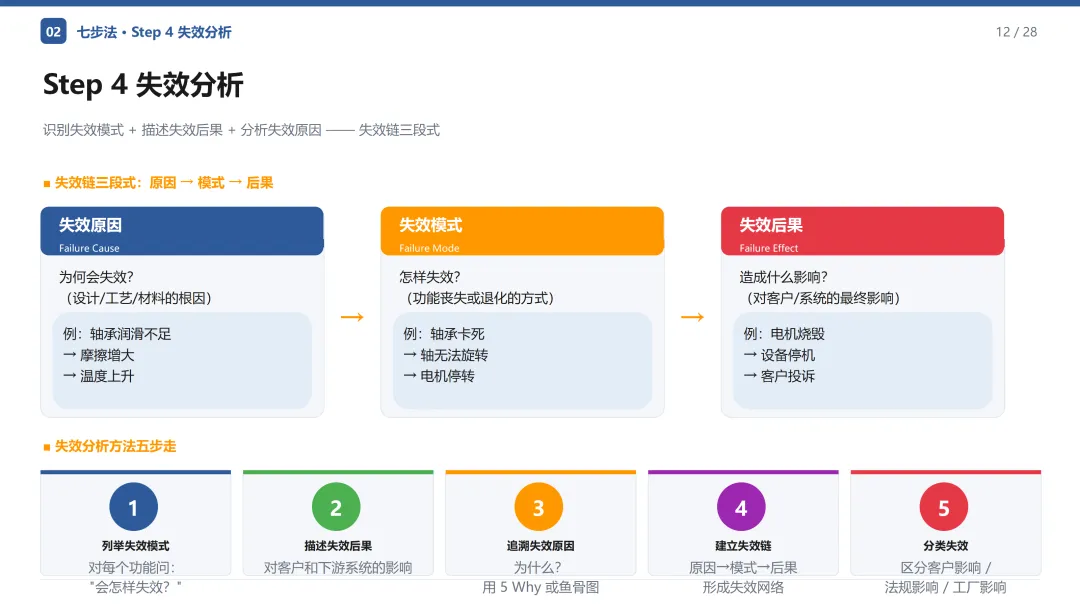
Task: Click the quoted text '会怎样失效?'
Action: [x=136, y=587]
